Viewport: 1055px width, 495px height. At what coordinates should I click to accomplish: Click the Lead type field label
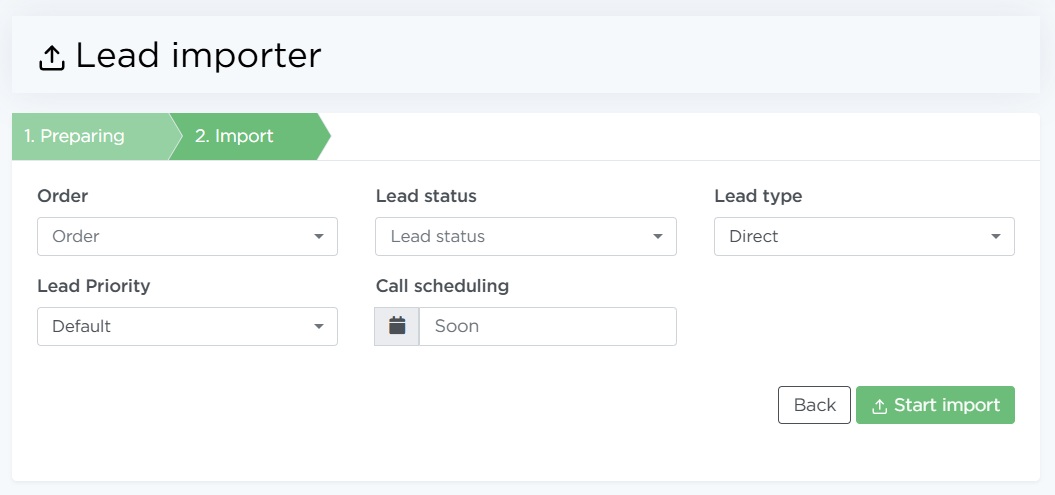pyautogui.click(x=758, y=196)
